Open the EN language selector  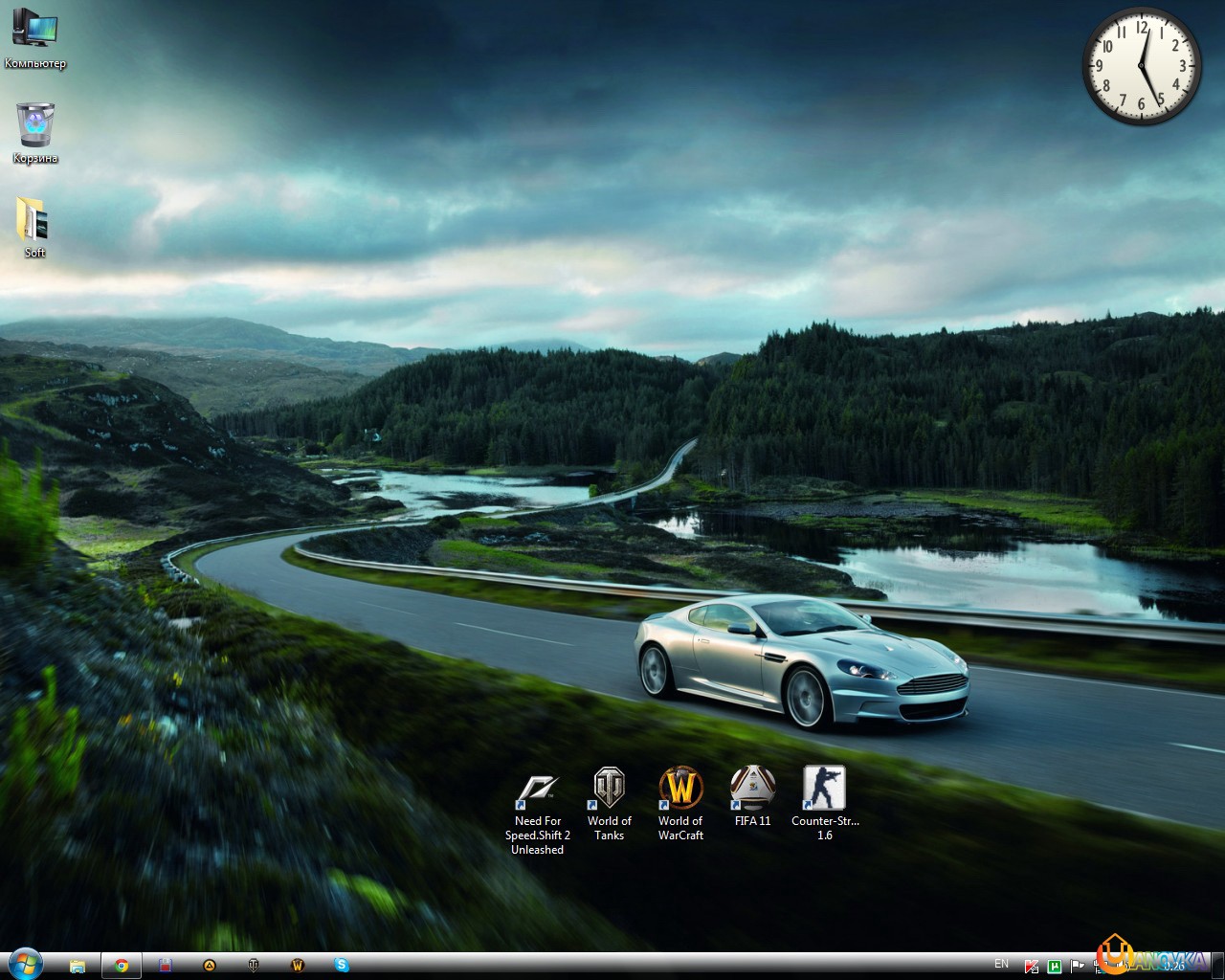pyautogui.click(x=1001, y=964)
